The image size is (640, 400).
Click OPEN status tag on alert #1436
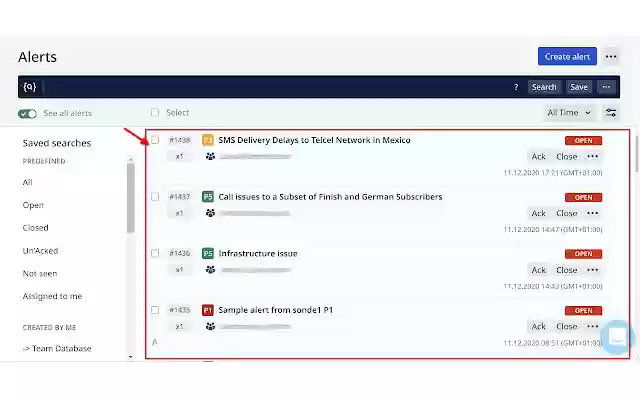click(x=583, y=254)
